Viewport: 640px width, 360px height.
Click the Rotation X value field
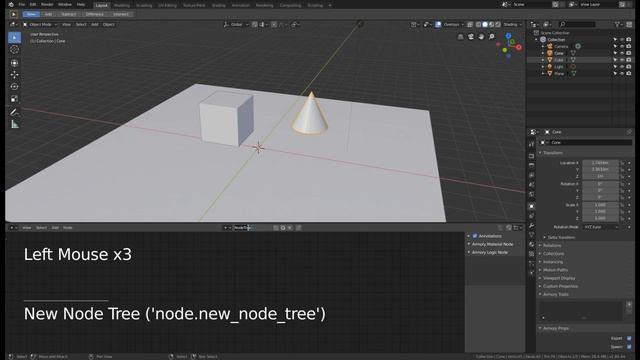click(x=600, y=184)
